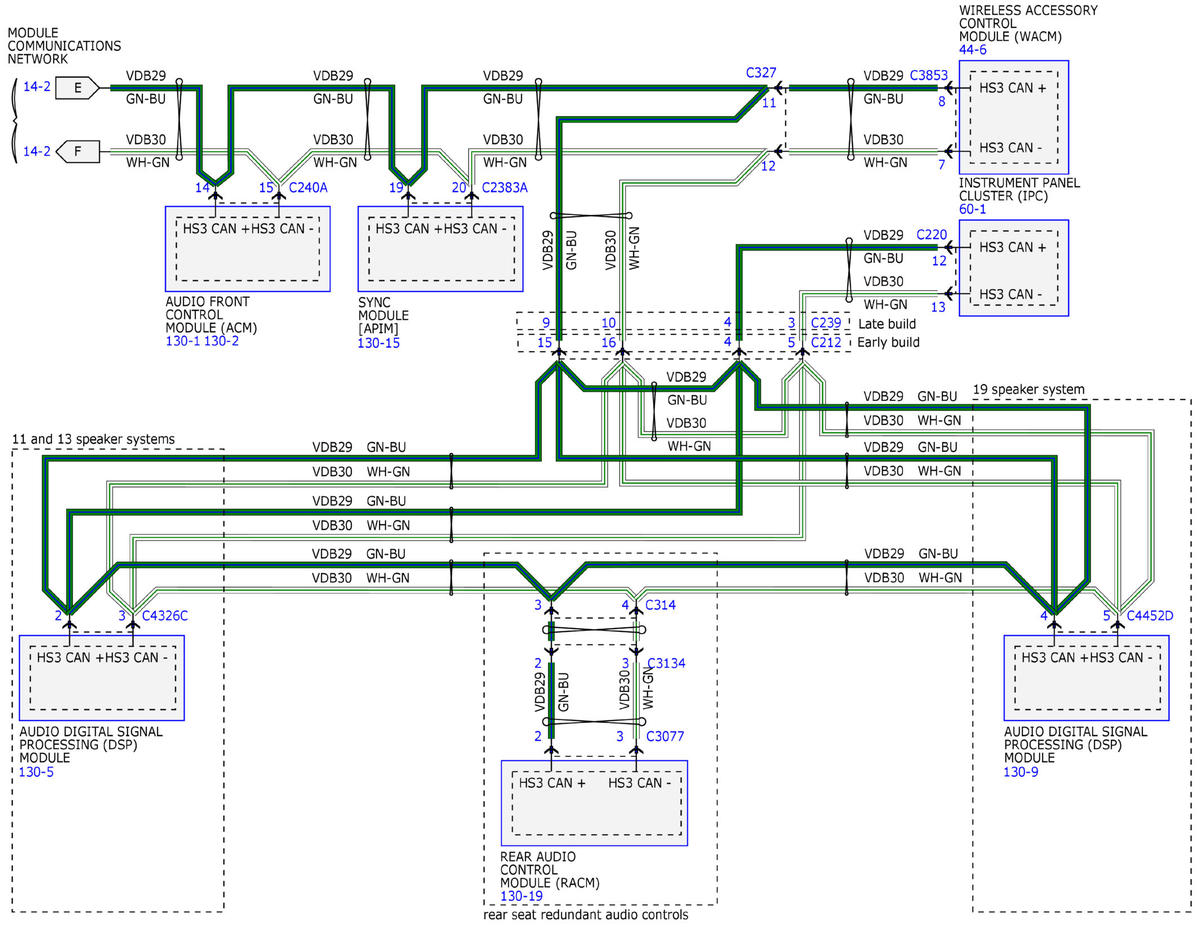Image resolution: width=1200 pixels, height=927 pixels.
Task: Open the 130-1 page reference under ACM
Action: (183, 342)
